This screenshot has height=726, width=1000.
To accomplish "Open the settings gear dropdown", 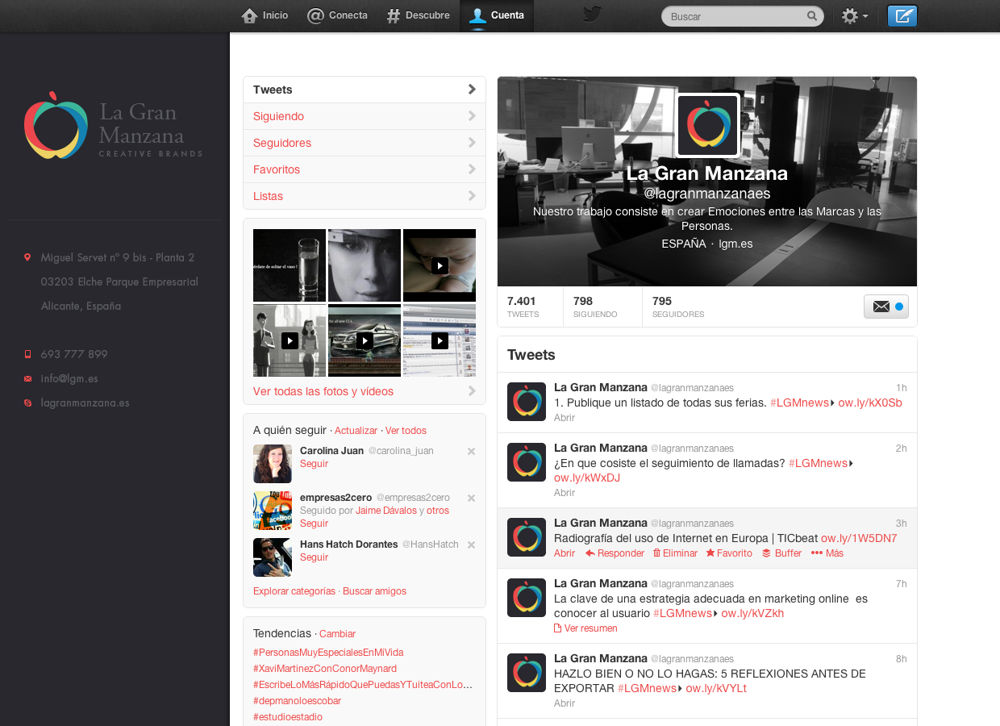I will 853,16.
